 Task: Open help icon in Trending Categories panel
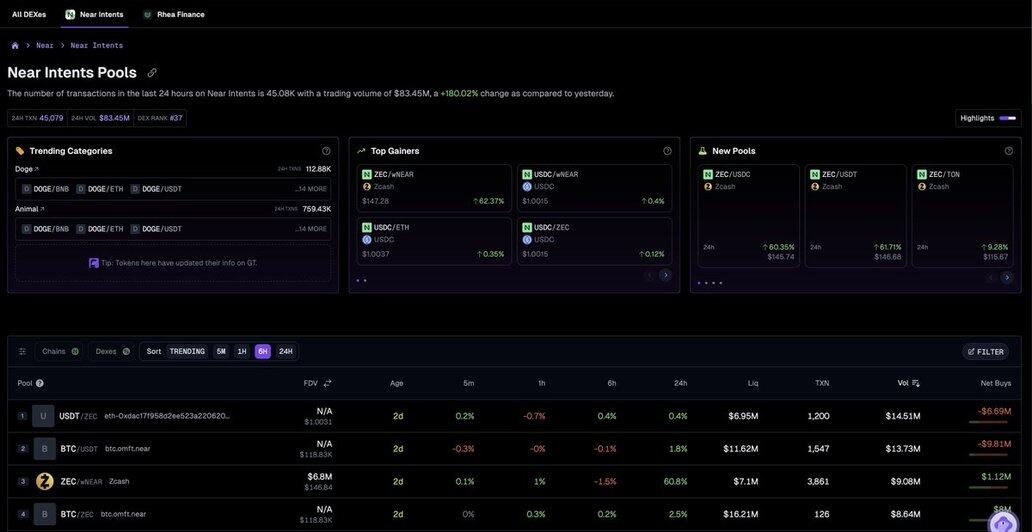point(326,151)
